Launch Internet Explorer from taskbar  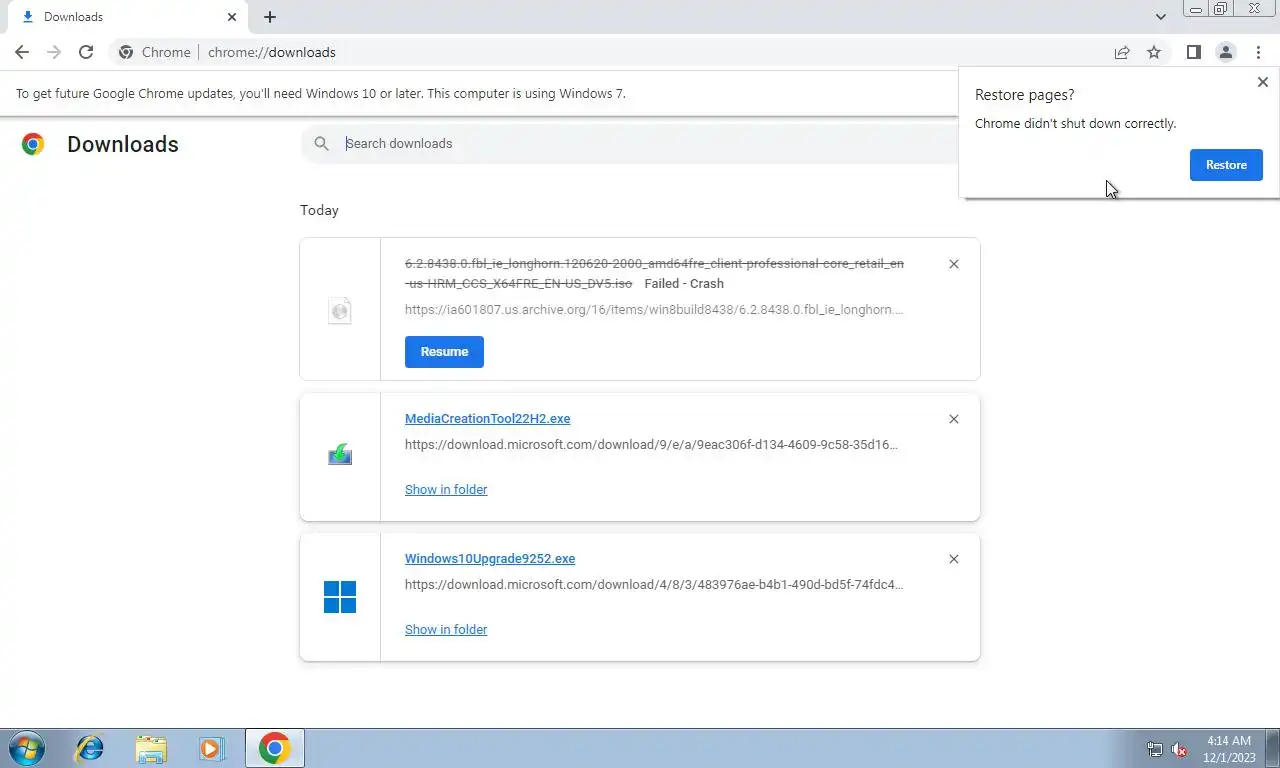pyautogui.click(x=90, y=748)
